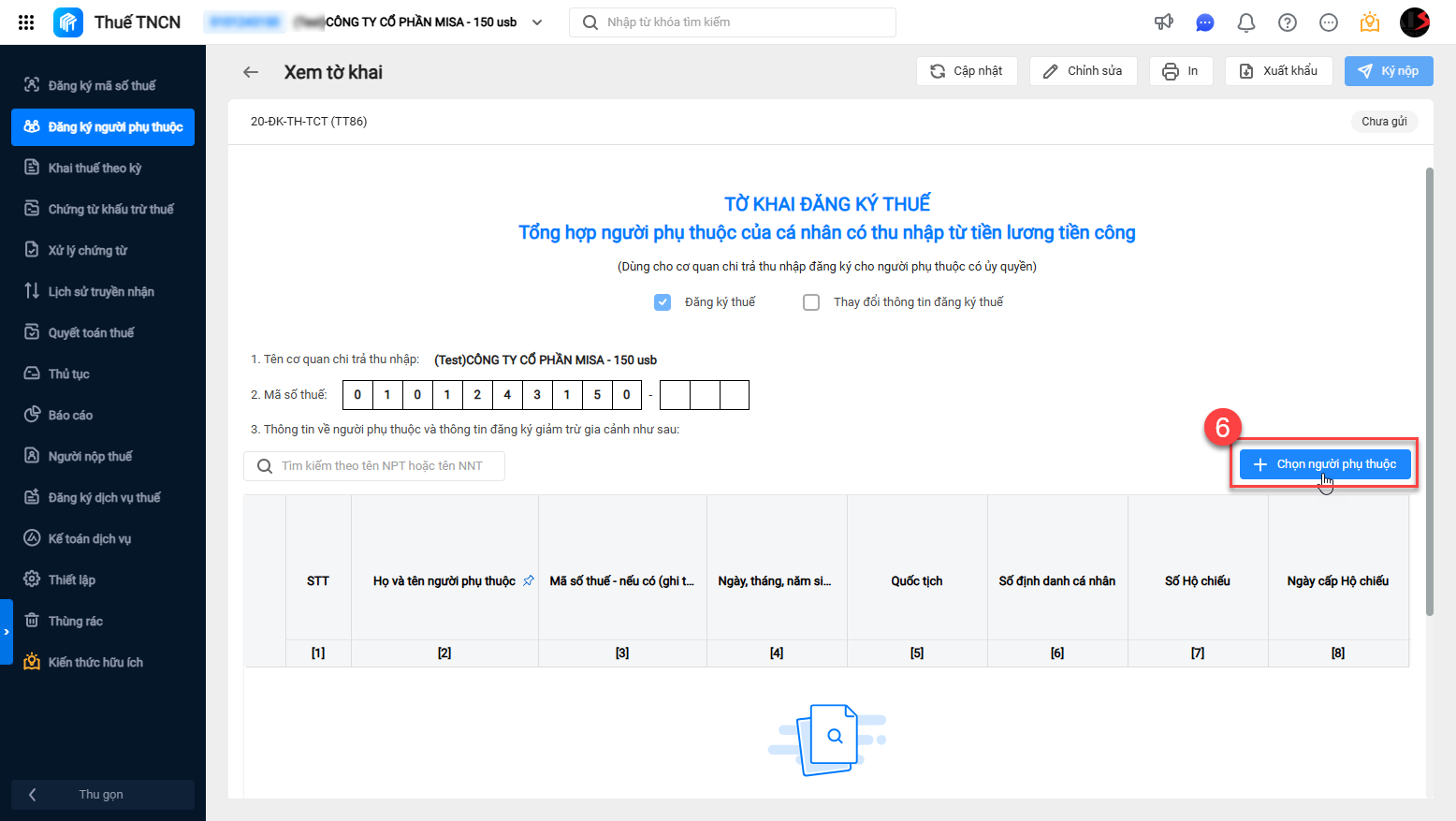Focus the Tìm kiếm theo tên NPT search box
The height and width of the screenshot is (821, 1456).
[x=374, y=466]
